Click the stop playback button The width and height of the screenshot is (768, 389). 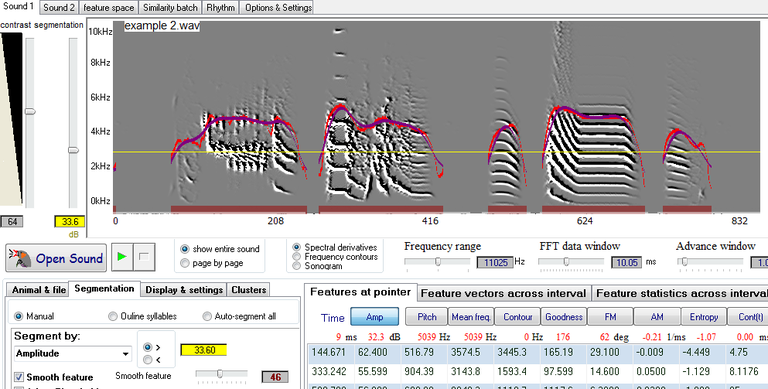pos(144,257)
